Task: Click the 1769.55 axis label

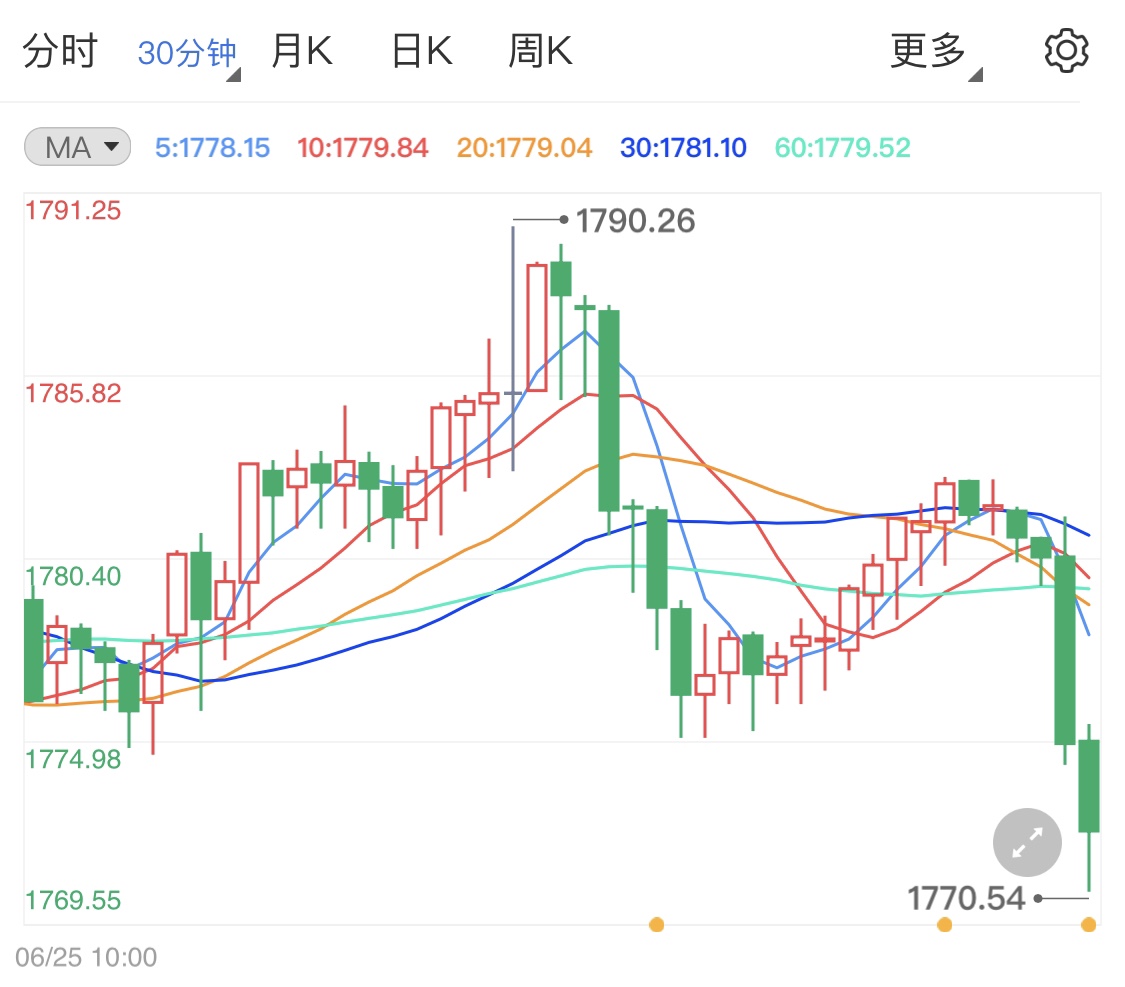Action: (x=73, y=900)
